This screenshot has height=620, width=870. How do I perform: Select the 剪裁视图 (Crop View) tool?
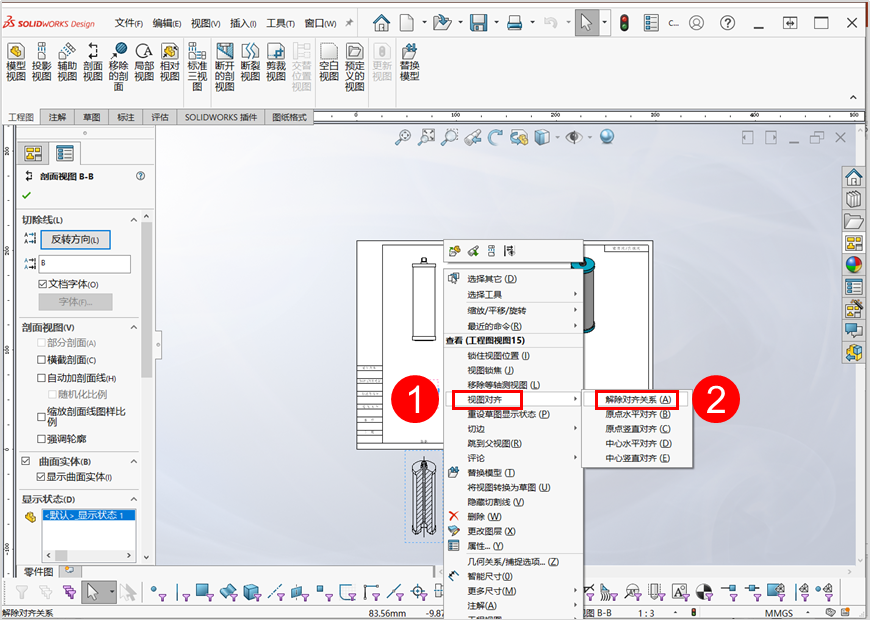[276, 62]
